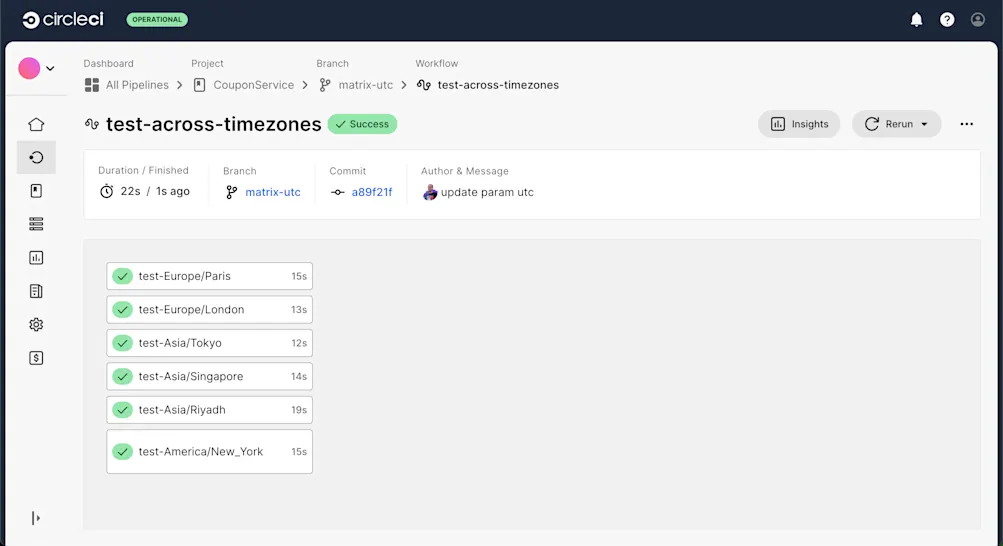Click the 19s time on test-Asia/Riyadh
This screenshot has height=546, width=1003.
tap(299, 410)
